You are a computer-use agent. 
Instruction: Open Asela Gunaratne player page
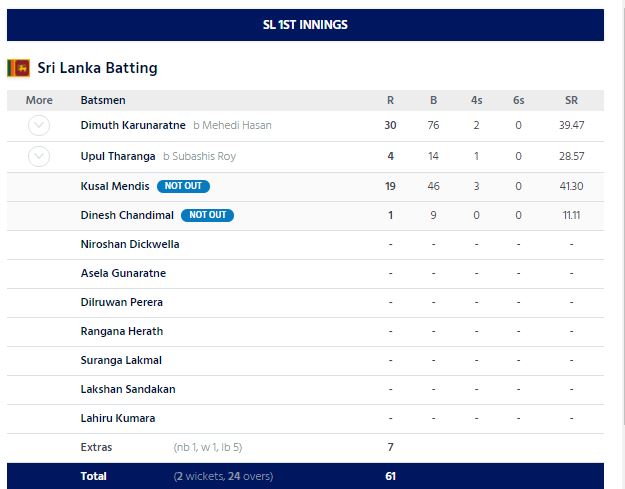(123, 273)
